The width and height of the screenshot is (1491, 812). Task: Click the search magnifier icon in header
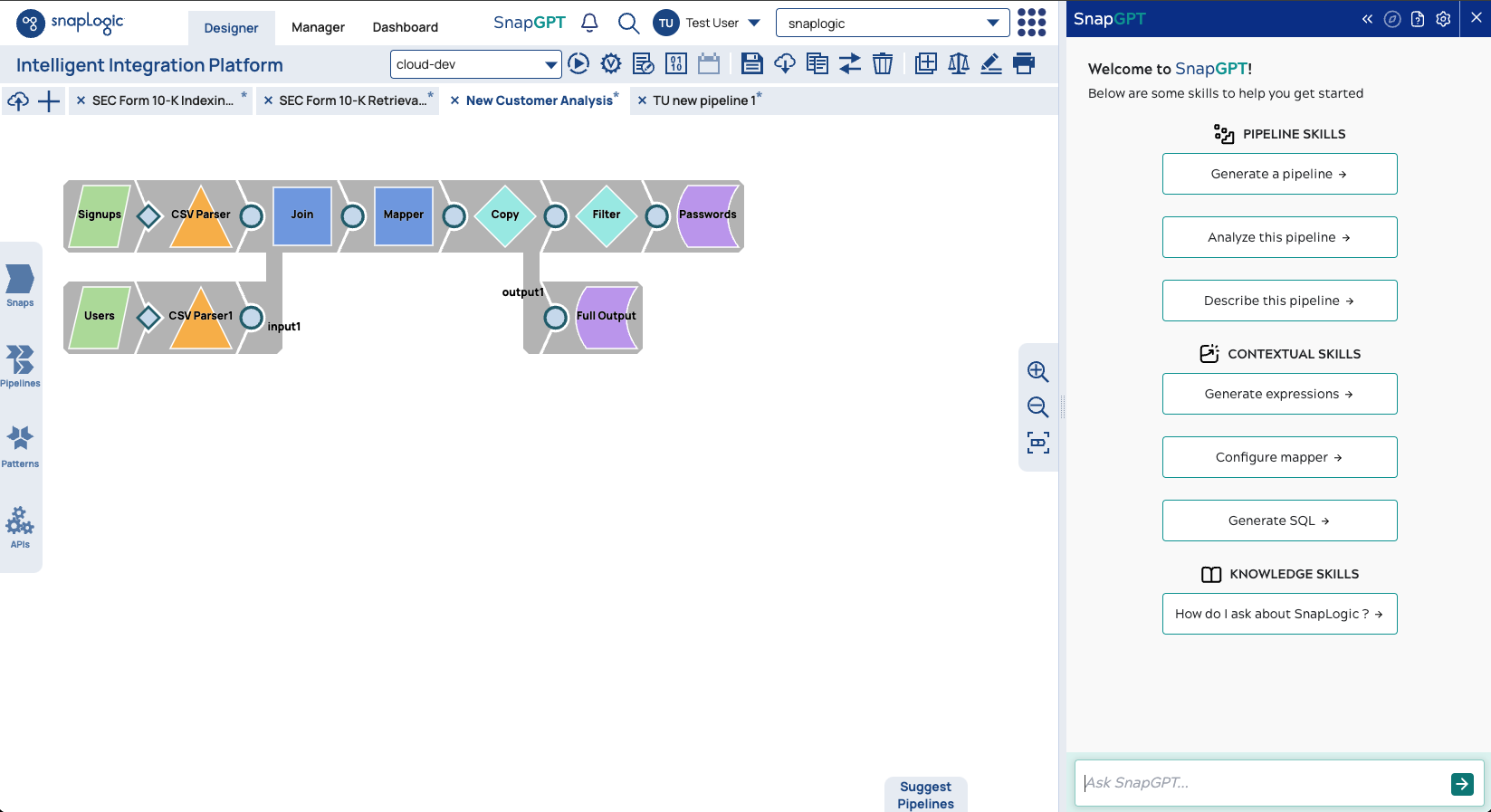pos(628,23)
